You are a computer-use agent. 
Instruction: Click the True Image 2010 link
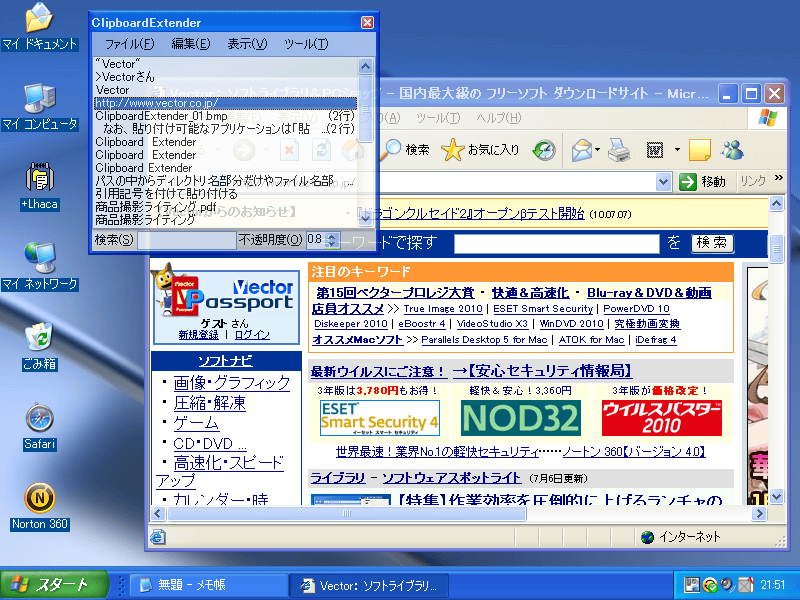[x=443, y=309]
